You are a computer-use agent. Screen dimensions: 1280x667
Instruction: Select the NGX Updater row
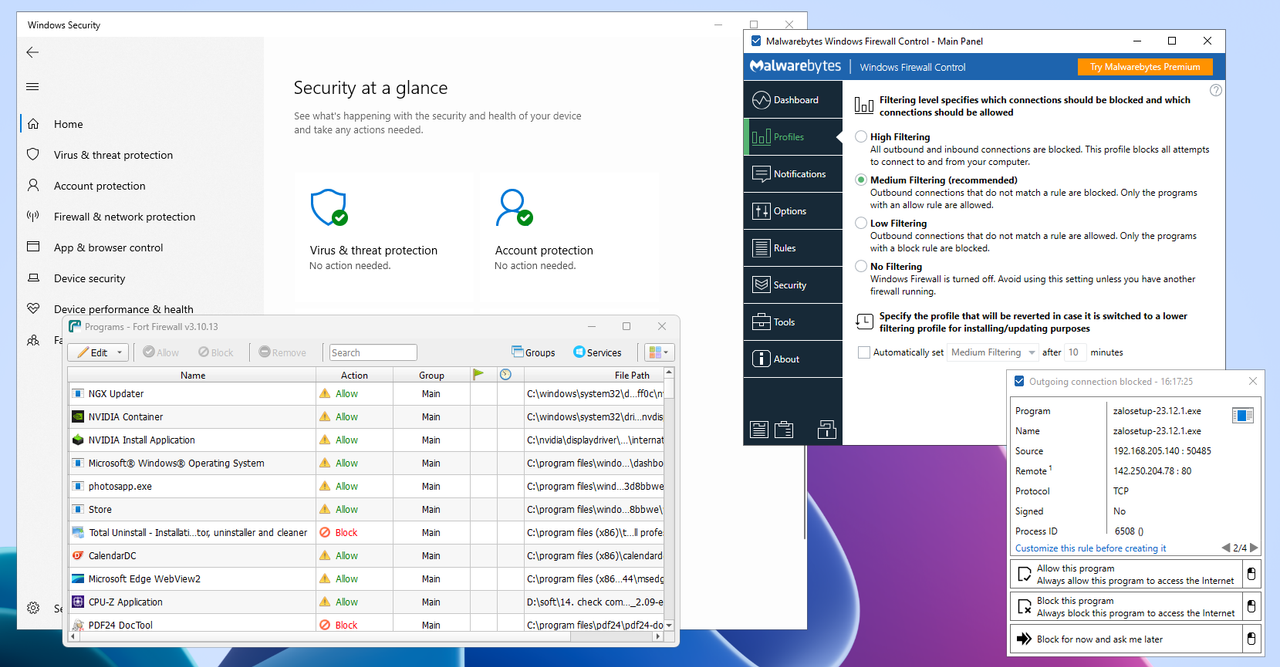coord(366,394)
